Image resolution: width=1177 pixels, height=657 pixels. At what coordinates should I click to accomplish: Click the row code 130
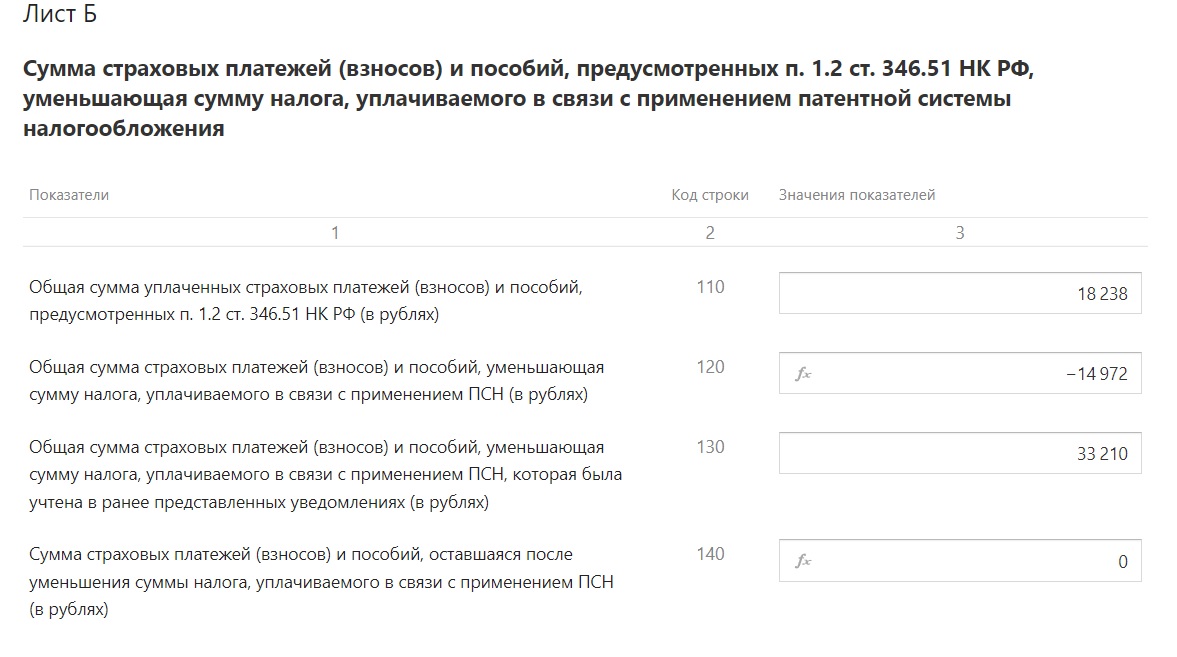point(710,447)
